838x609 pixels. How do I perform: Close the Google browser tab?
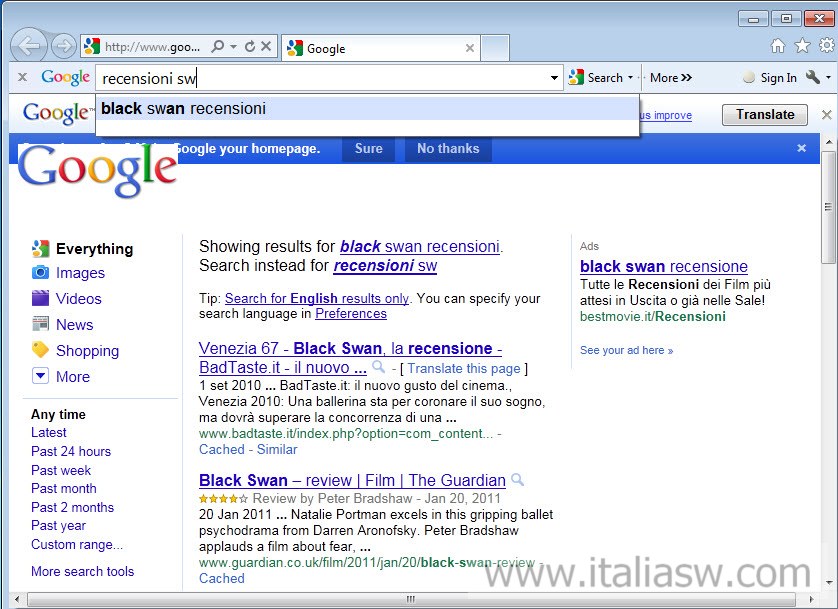470,48
